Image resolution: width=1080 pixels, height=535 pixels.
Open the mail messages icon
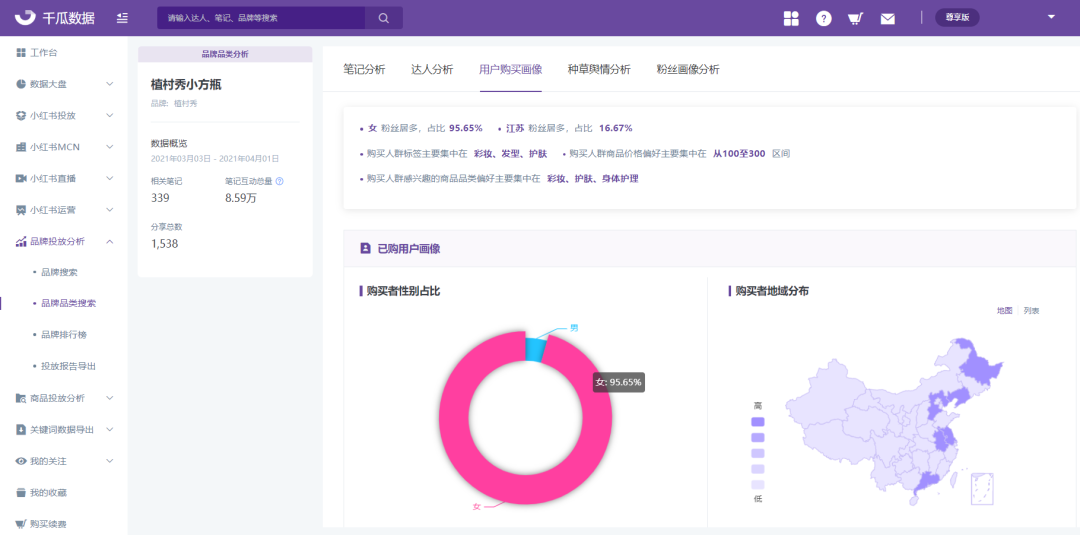click(x=888, y=19)
